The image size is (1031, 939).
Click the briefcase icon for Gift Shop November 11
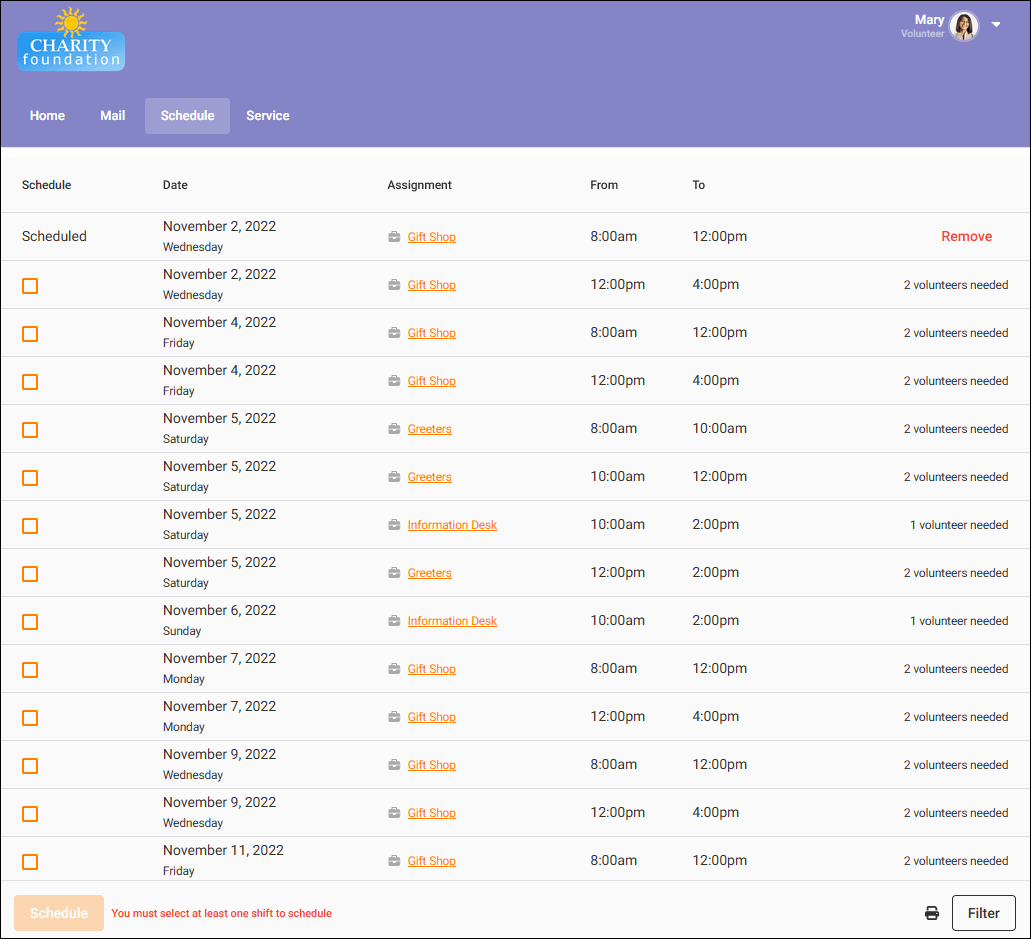[393, 861]
